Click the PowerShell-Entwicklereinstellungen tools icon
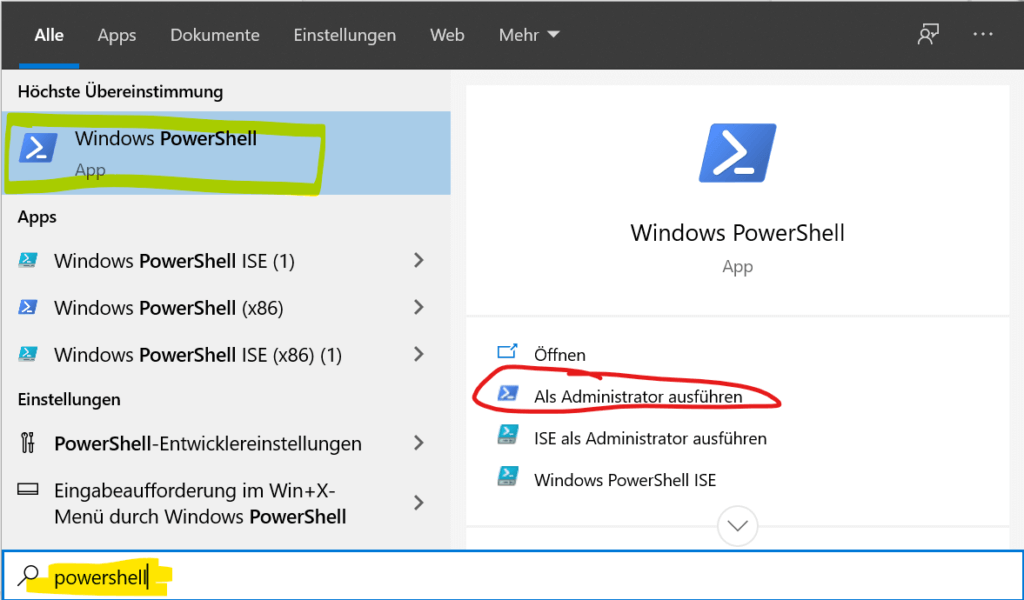The height and width of the screenshot is (600, 1024). (x=27, y=443)
